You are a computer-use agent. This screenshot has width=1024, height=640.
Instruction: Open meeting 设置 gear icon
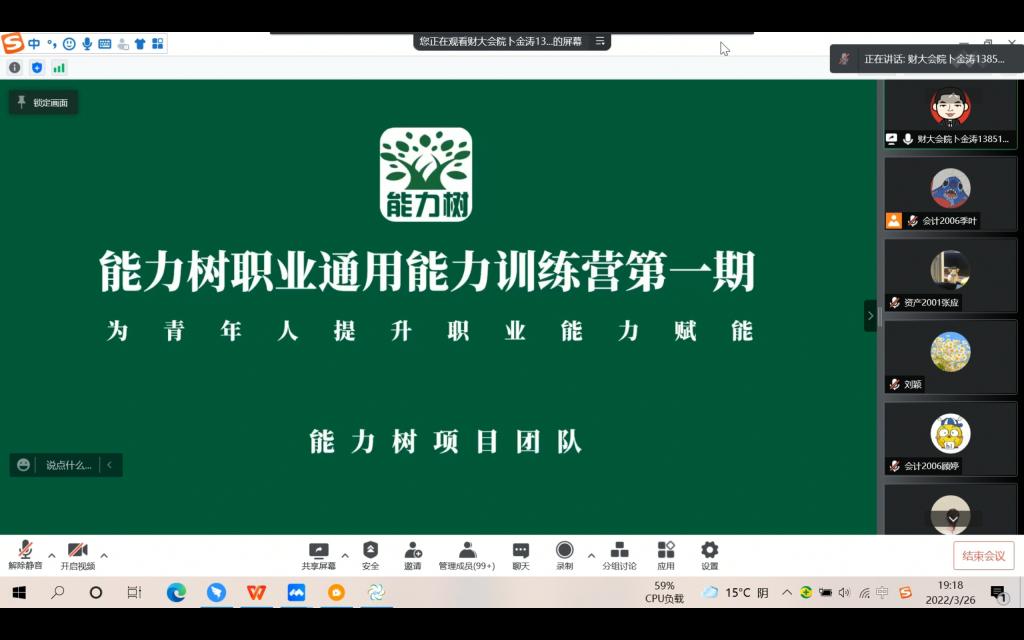[x=709, y=554]
